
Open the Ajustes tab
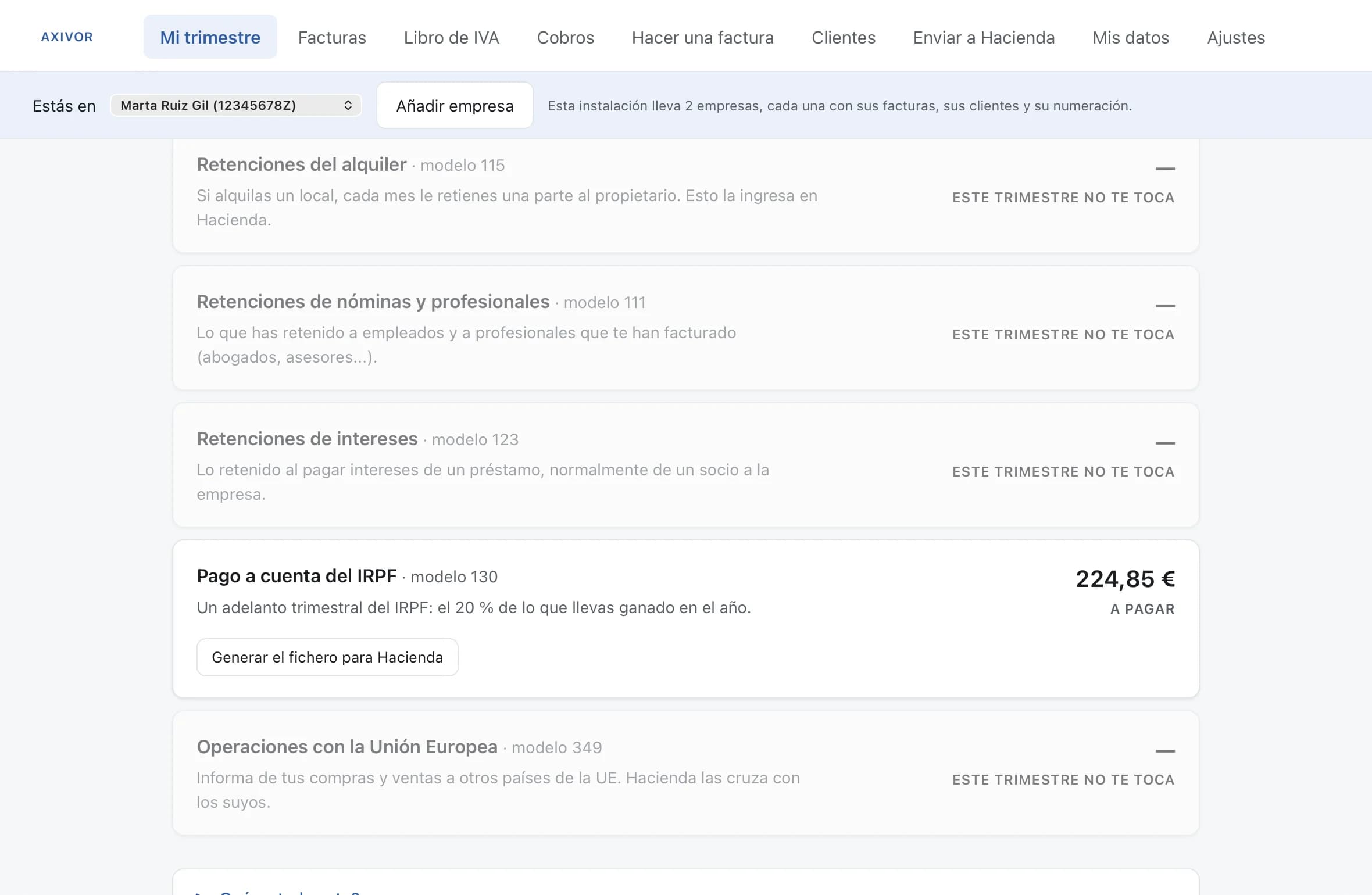(1236, 37)
